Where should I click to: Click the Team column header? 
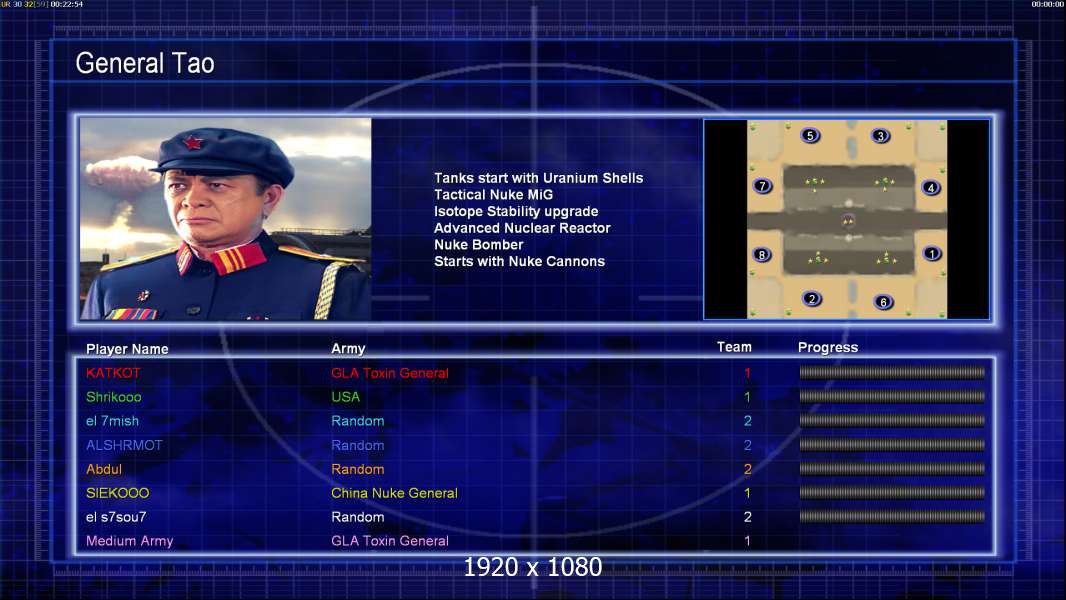click(734, 347)
